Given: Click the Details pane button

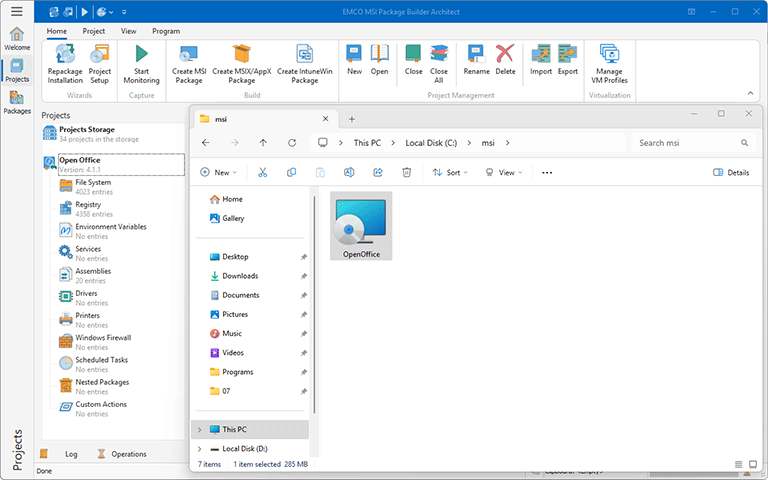Looking at the screenshot, I should [731, 172].
